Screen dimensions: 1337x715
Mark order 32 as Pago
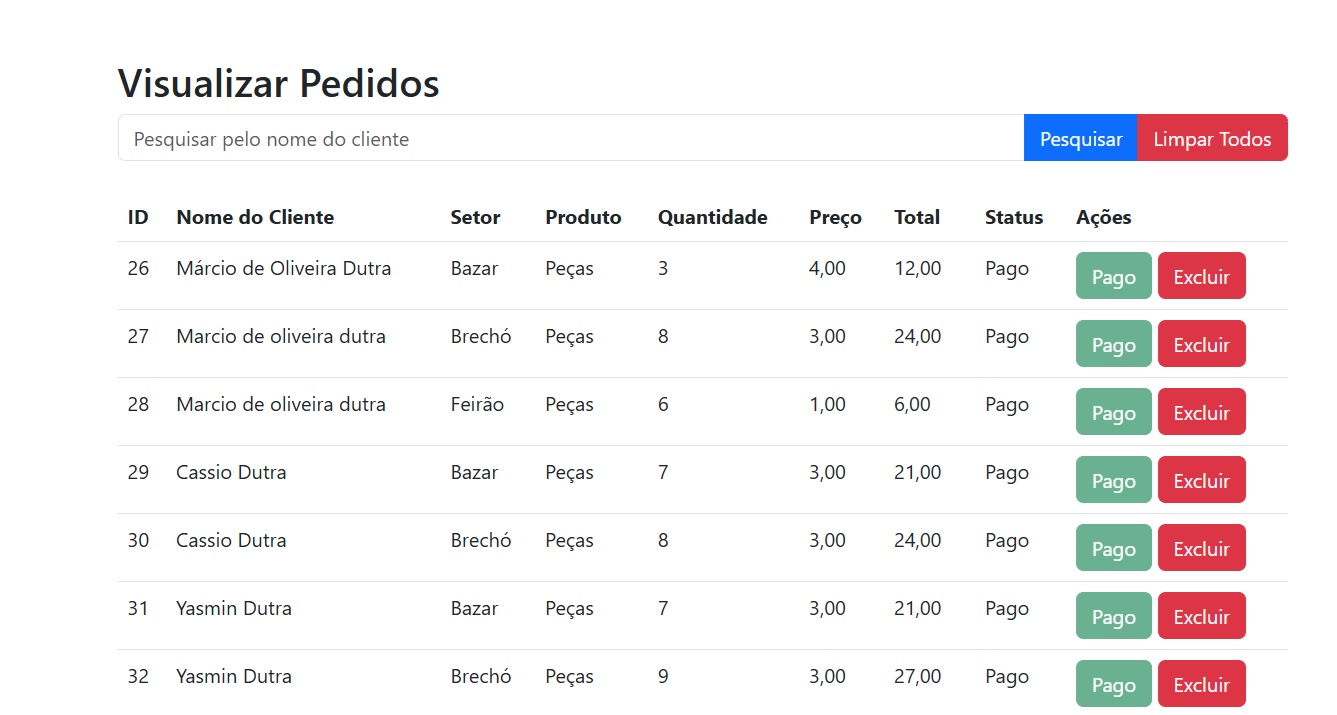click(1113, 684)
